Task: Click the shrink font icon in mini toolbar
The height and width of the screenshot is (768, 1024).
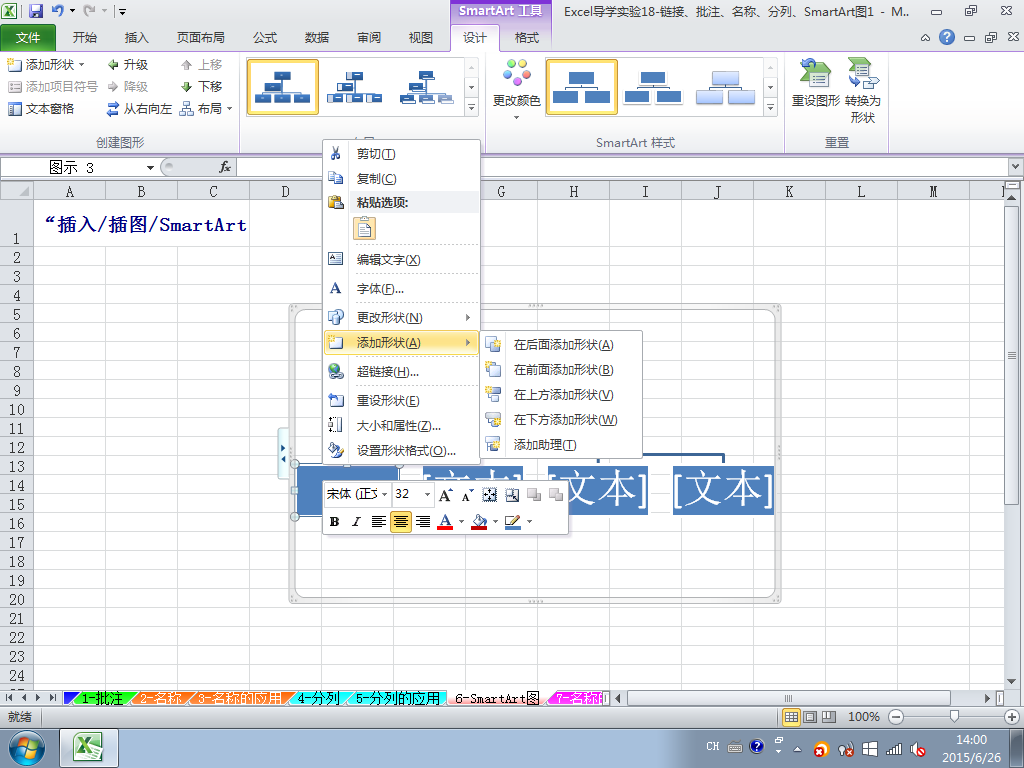Action: 467,495
